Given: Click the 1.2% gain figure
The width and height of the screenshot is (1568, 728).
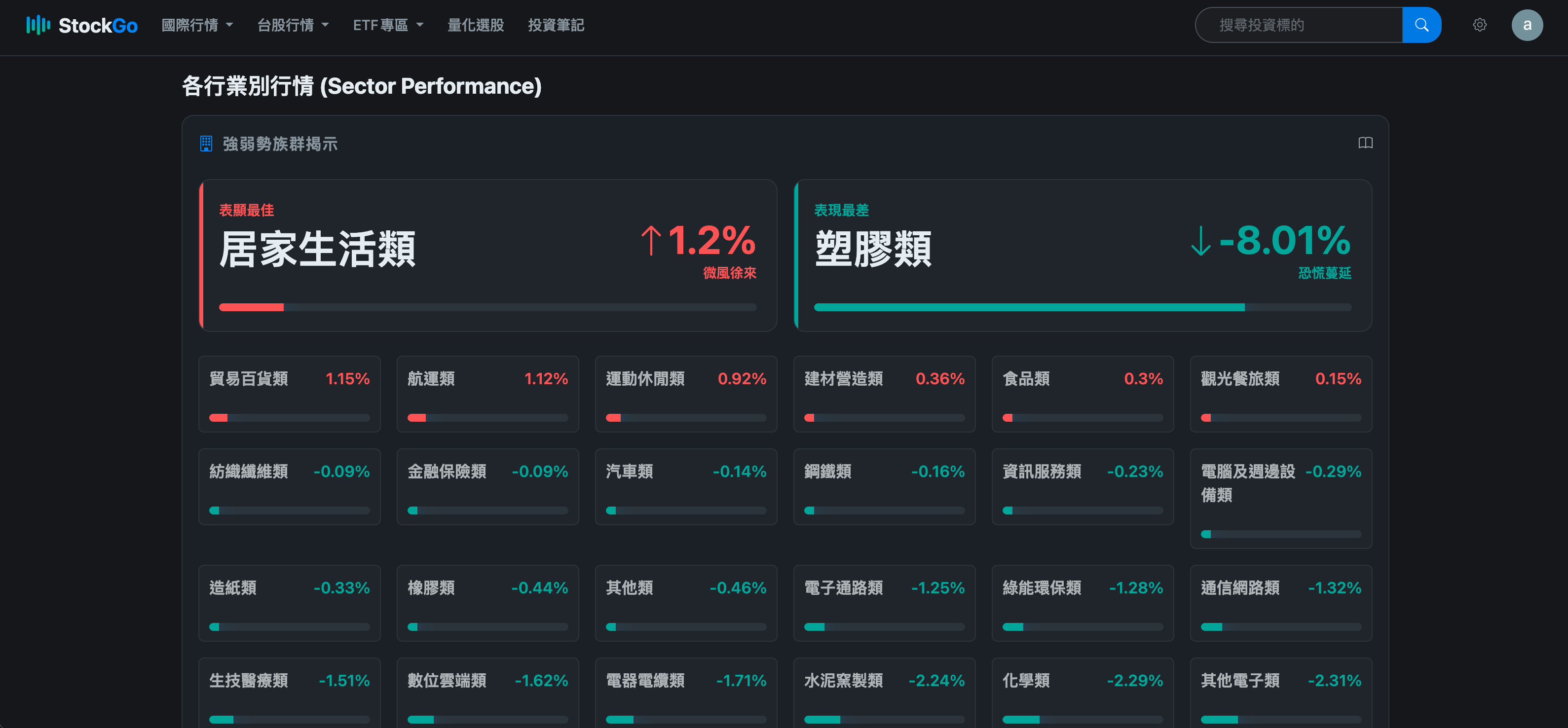Looking at the screenshot, I should [711, 240].
